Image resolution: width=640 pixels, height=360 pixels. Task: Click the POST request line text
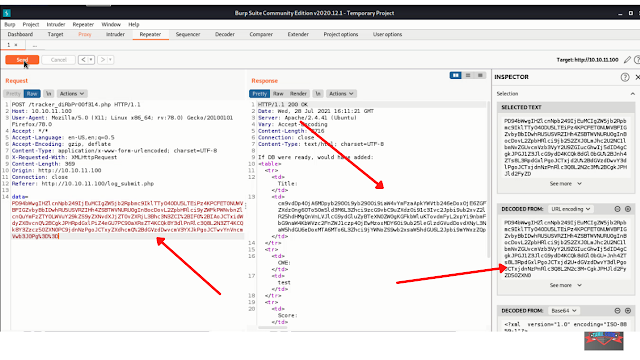(76, 104)
